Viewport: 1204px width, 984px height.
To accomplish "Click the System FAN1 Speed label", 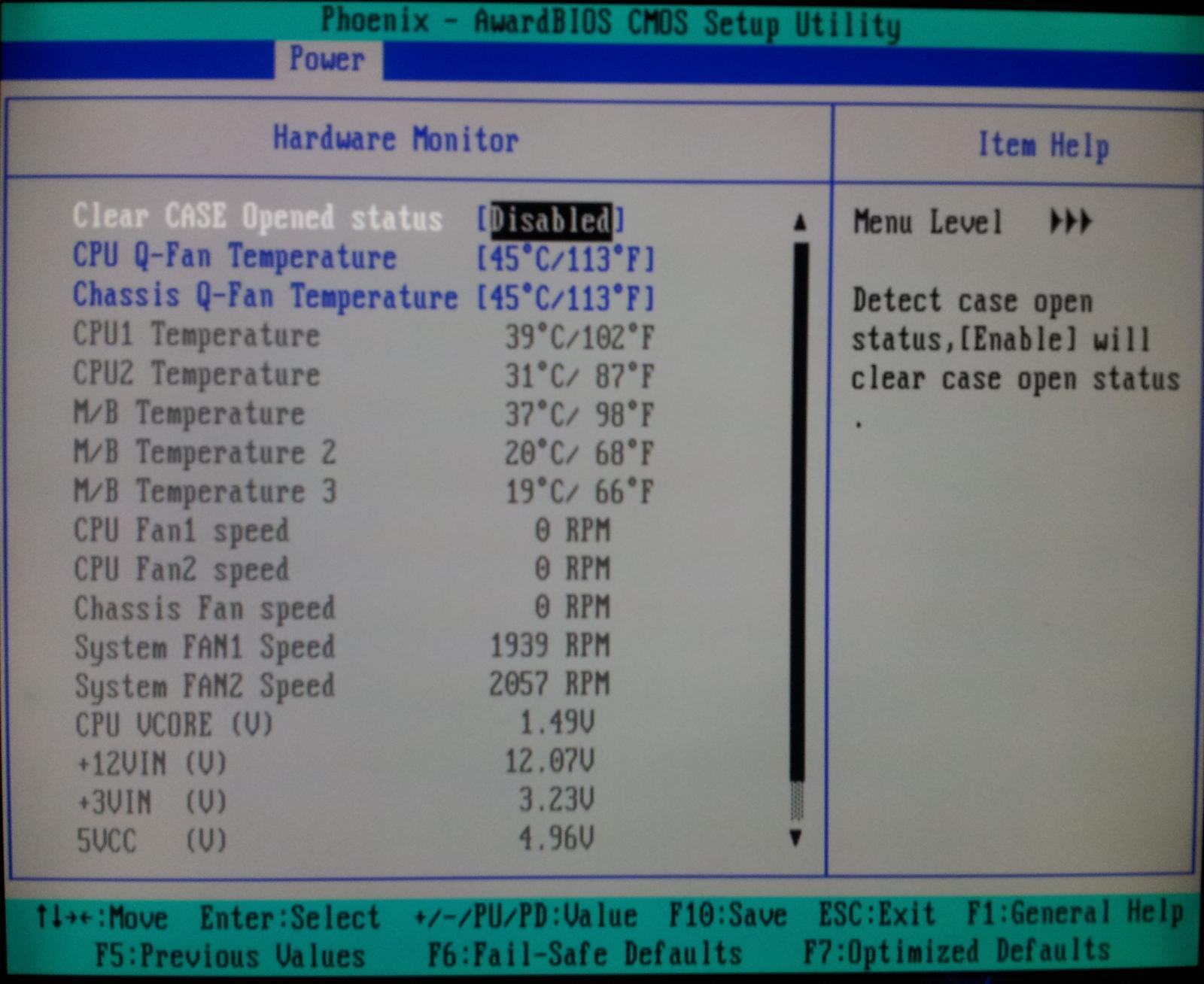I will point(205,648).
